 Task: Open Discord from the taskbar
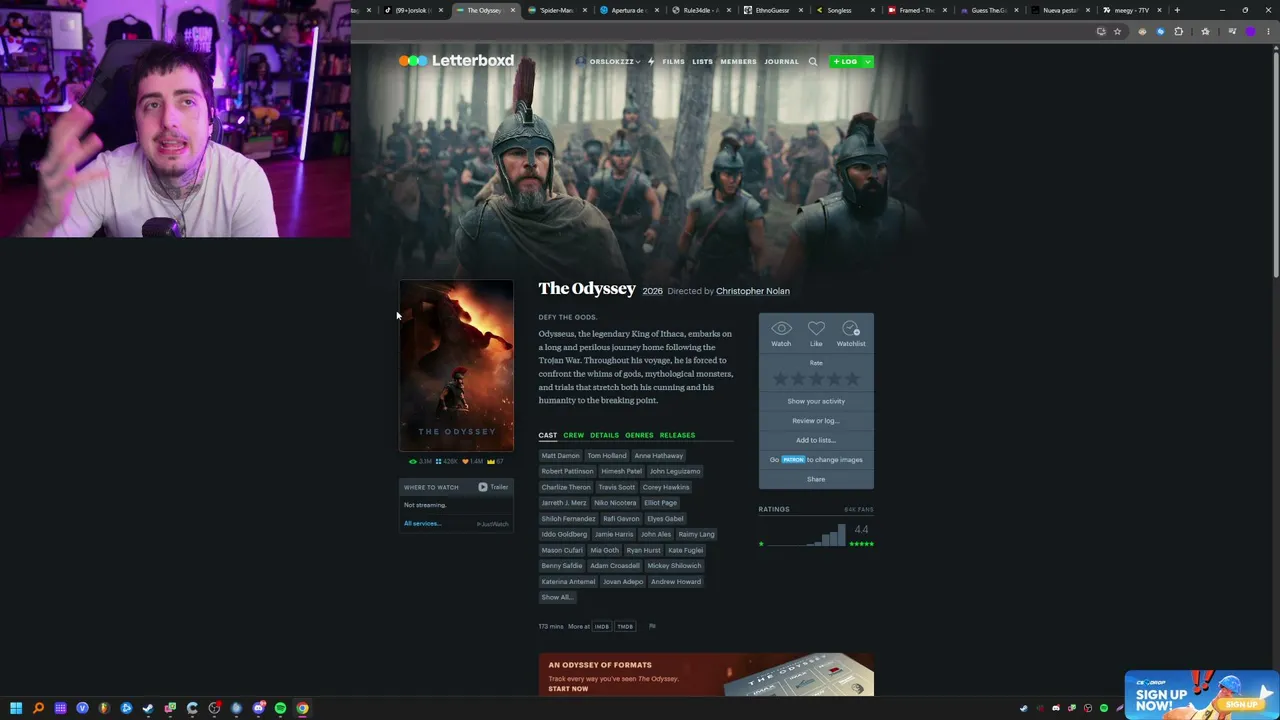pos(258,708)
